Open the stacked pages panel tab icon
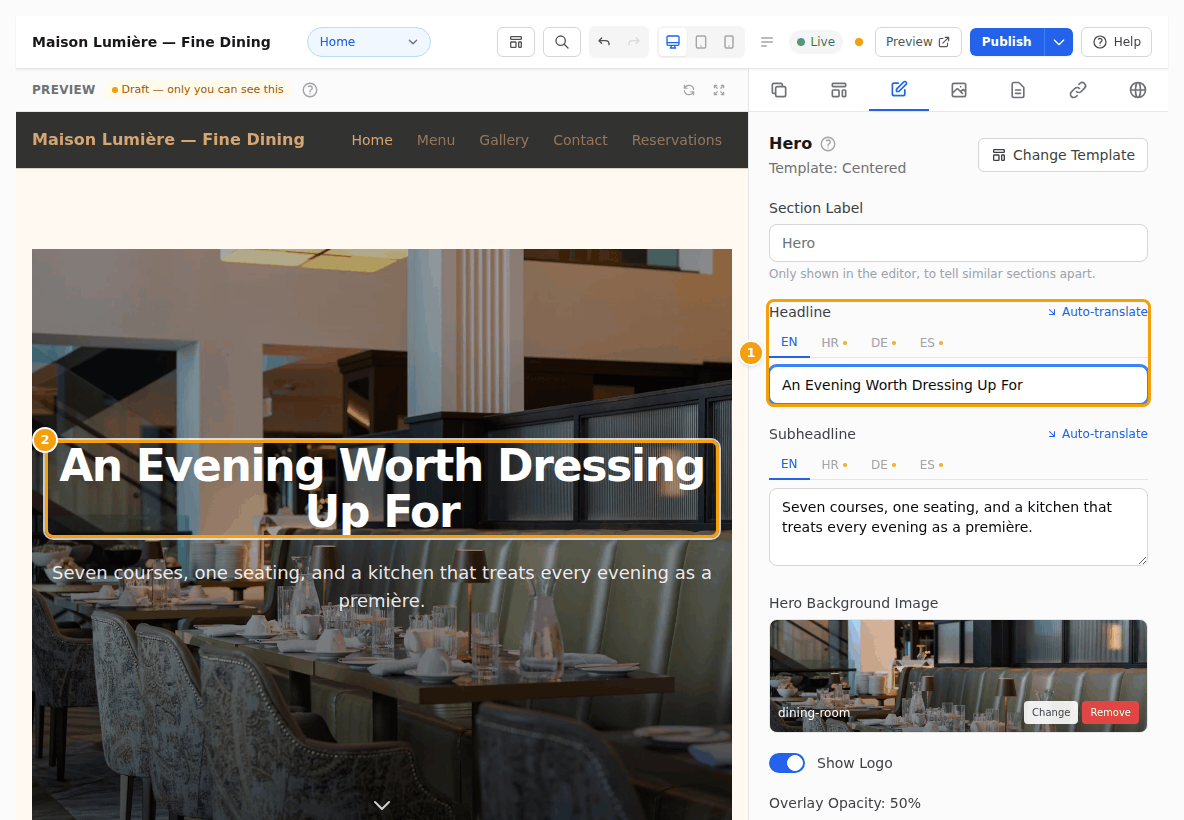Viewport: 1184px width, 820px height. [x=779, y=90]
